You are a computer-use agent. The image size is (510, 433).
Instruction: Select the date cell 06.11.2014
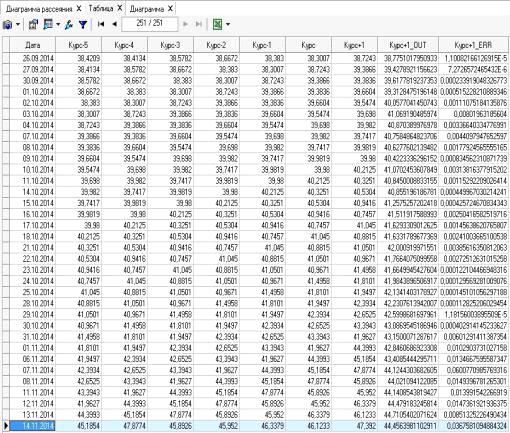[x=32, y=359]
